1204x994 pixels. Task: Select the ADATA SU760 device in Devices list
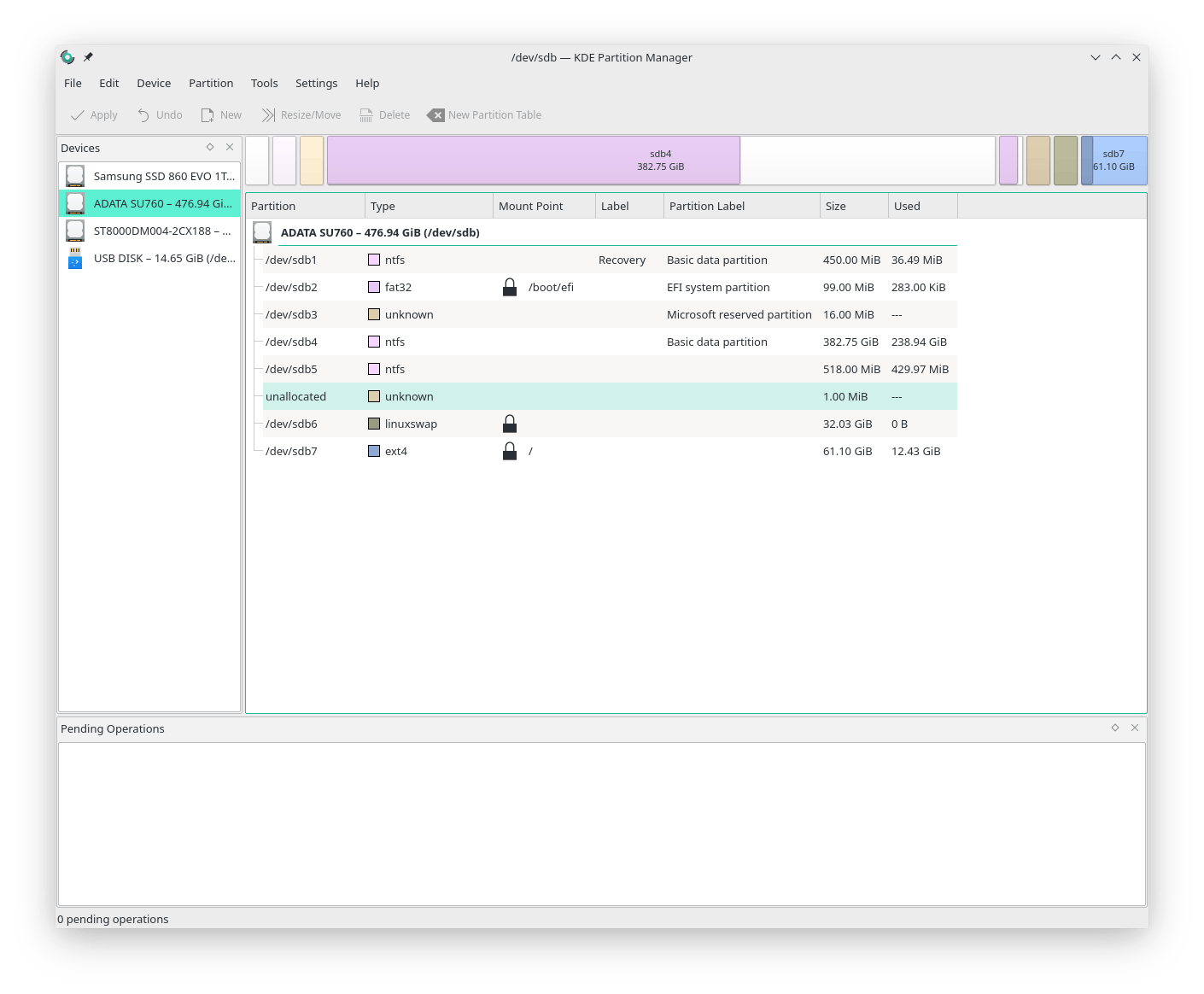coord(149,203)
